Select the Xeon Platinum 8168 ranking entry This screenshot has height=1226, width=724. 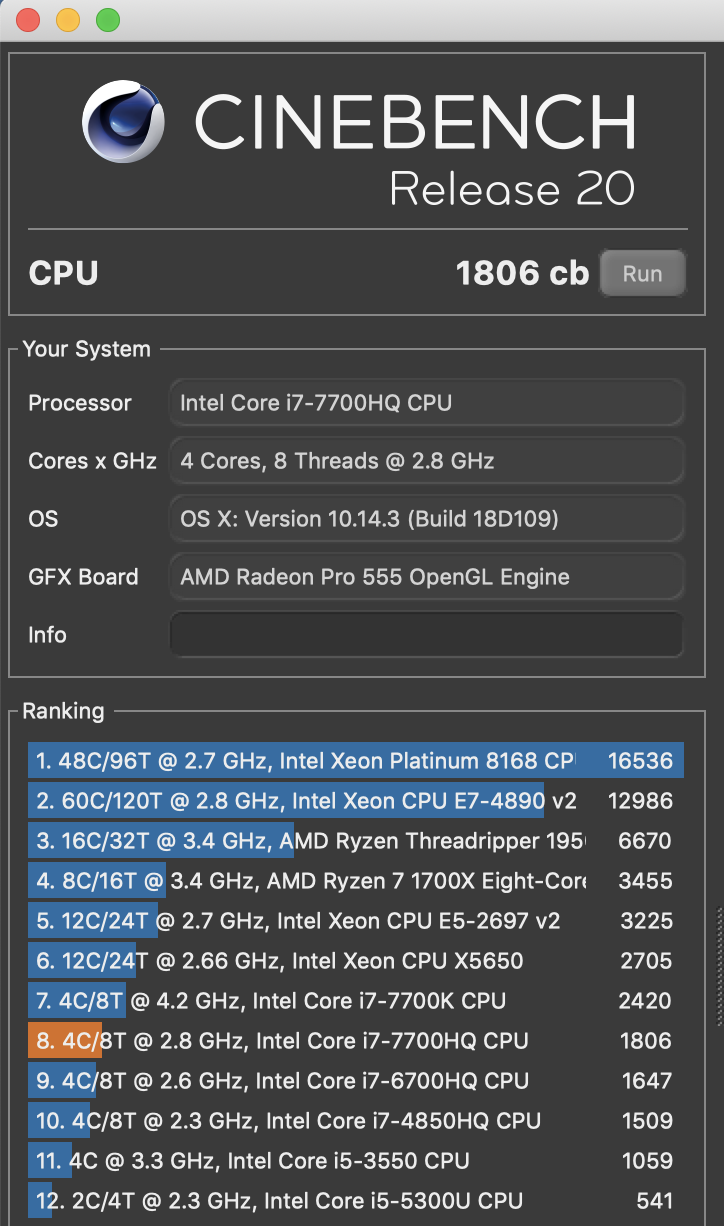(x=355, y=761)
